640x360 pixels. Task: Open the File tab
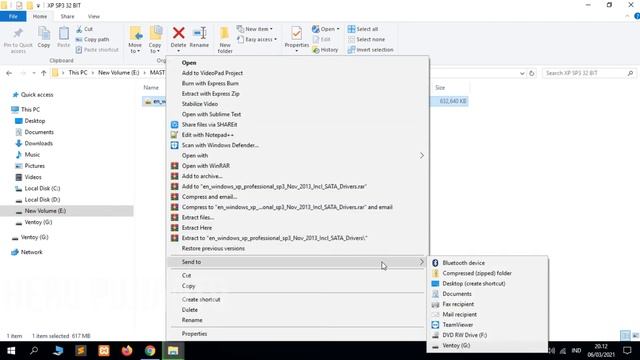(13, 16)
